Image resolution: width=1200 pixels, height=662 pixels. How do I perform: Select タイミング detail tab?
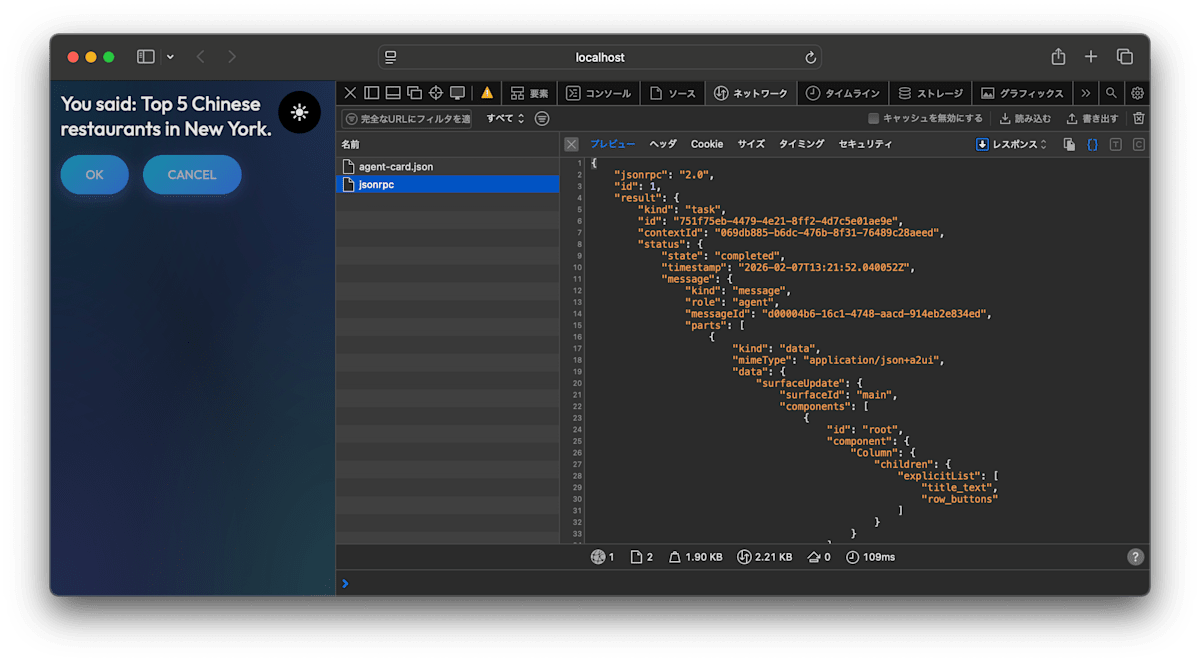coord(802,144)
